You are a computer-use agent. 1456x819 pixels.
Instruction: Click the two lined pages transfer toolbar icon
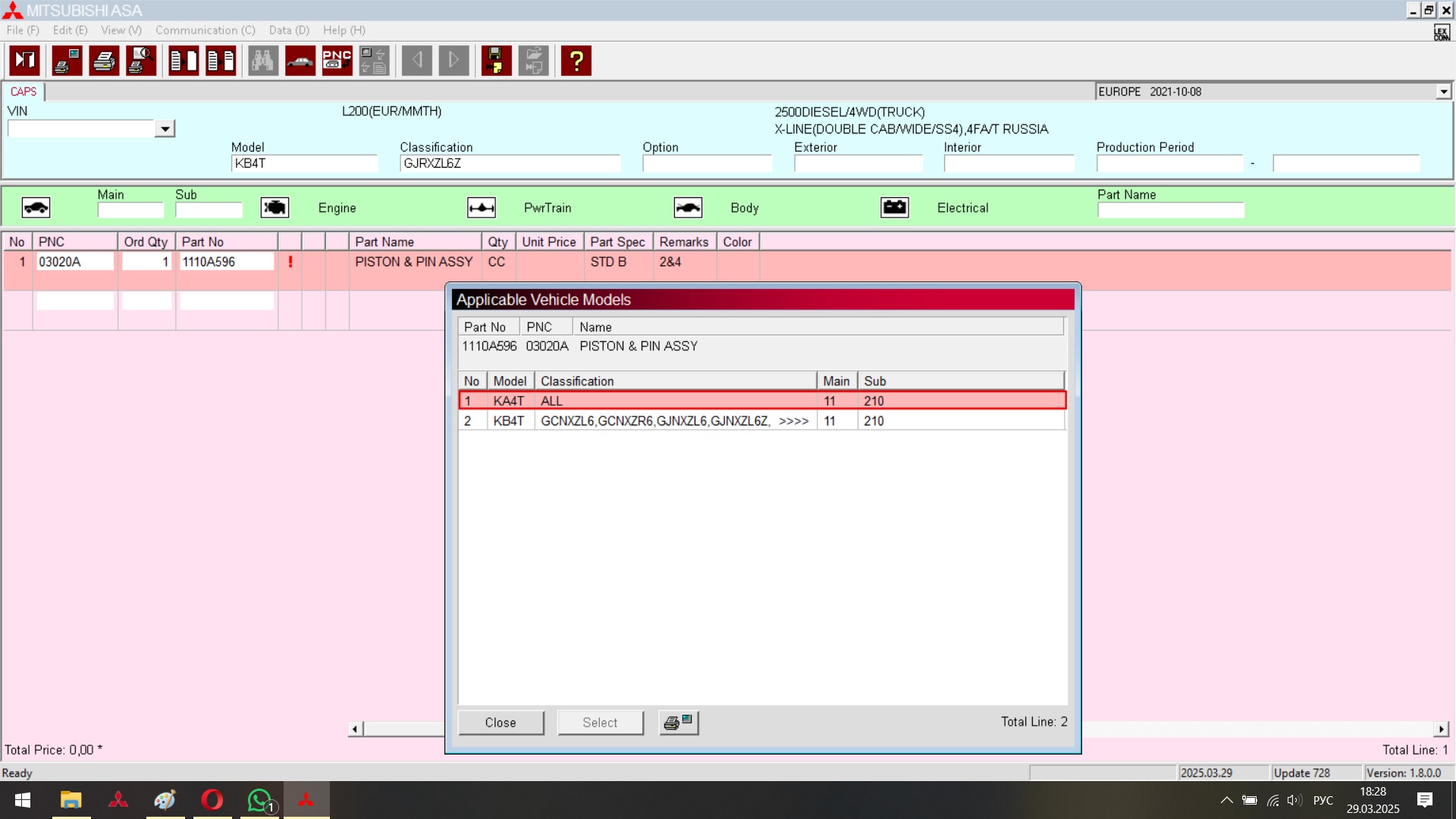(x=221, y=61)
